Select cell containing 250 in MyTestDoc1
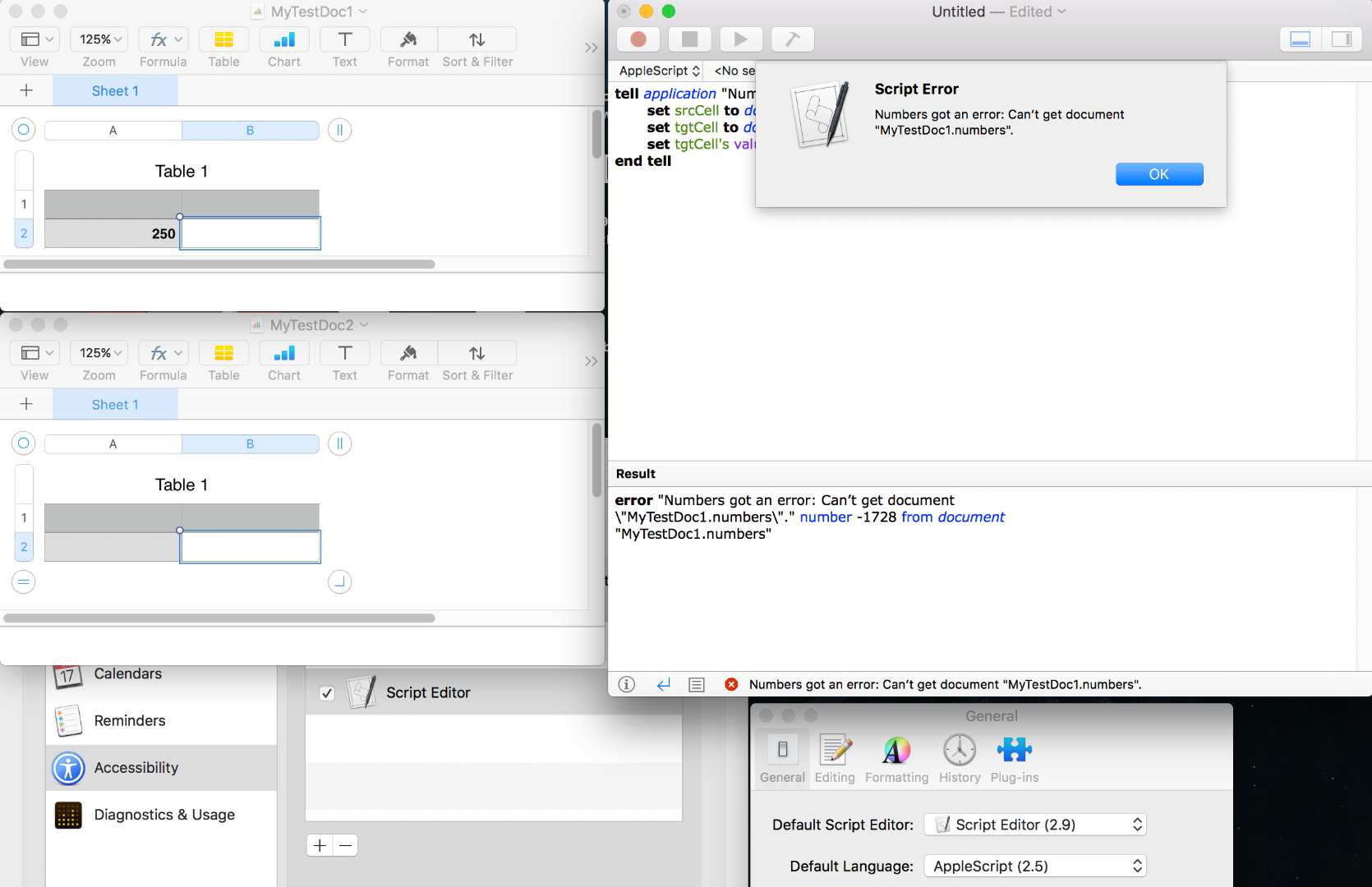The width and height of the screenshot is (1372, 887). [113, 234]
